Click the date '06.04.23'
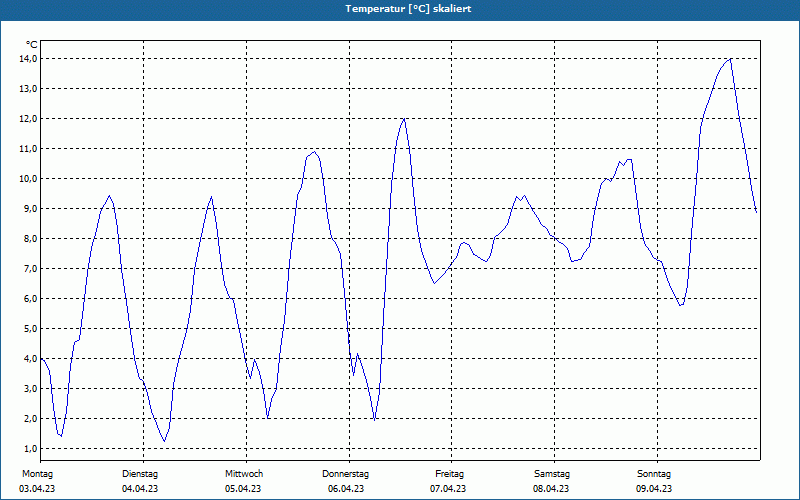The height and width of the screenshot is (500, 800). [x=346, y=489]
